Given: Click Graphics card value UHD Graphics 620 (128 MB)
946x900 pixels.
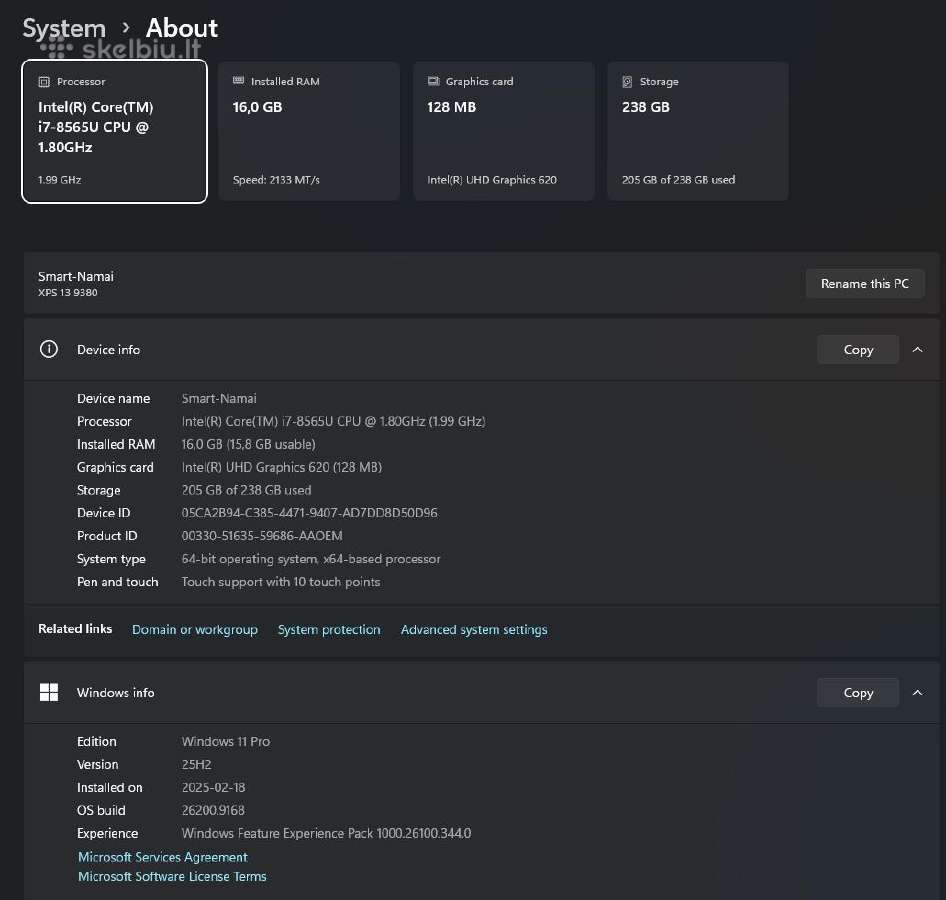Looking at the screenshot, I should coord(282,467).
